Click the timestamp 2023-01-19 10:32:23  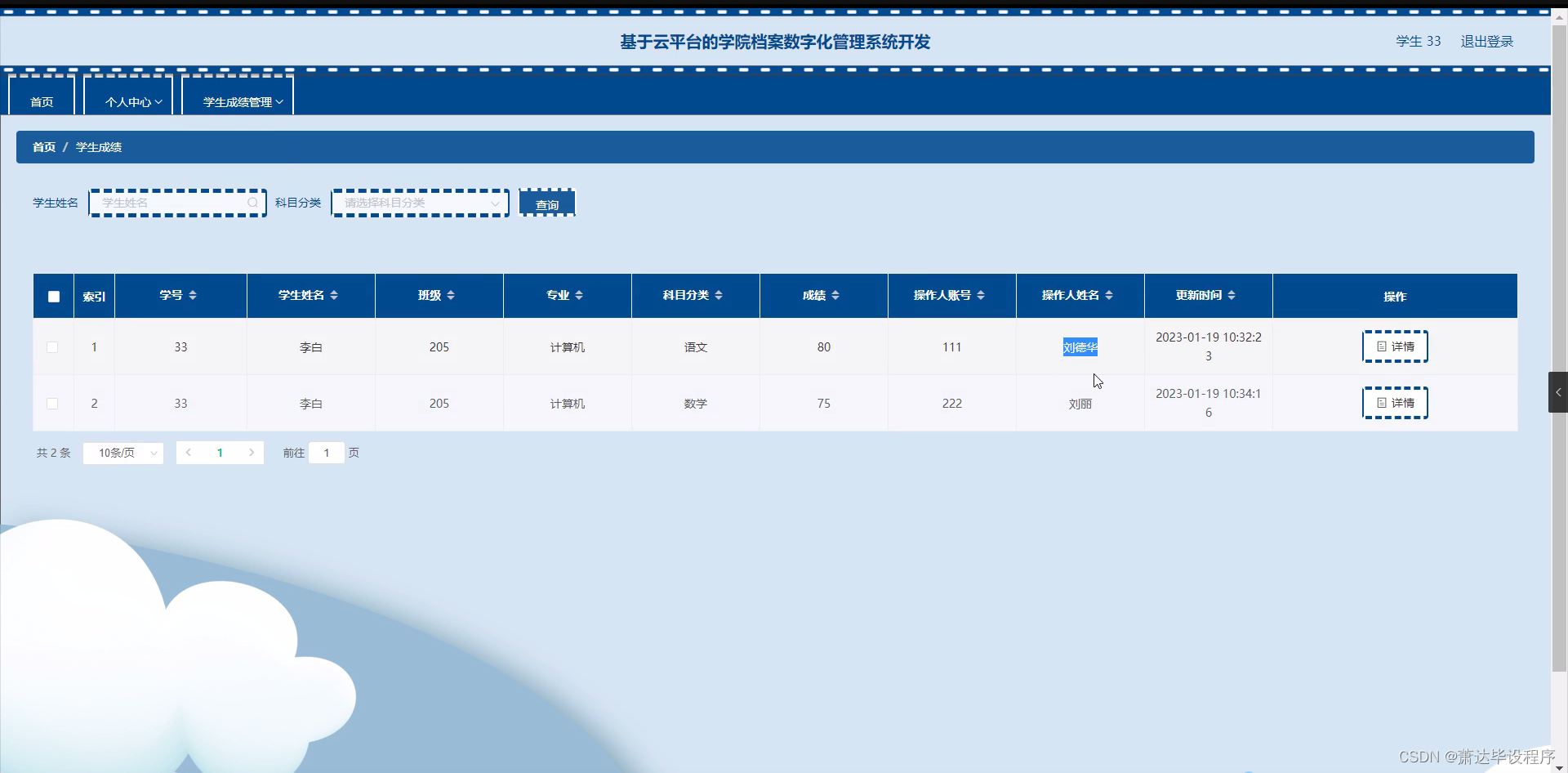tap(1209, 346)
